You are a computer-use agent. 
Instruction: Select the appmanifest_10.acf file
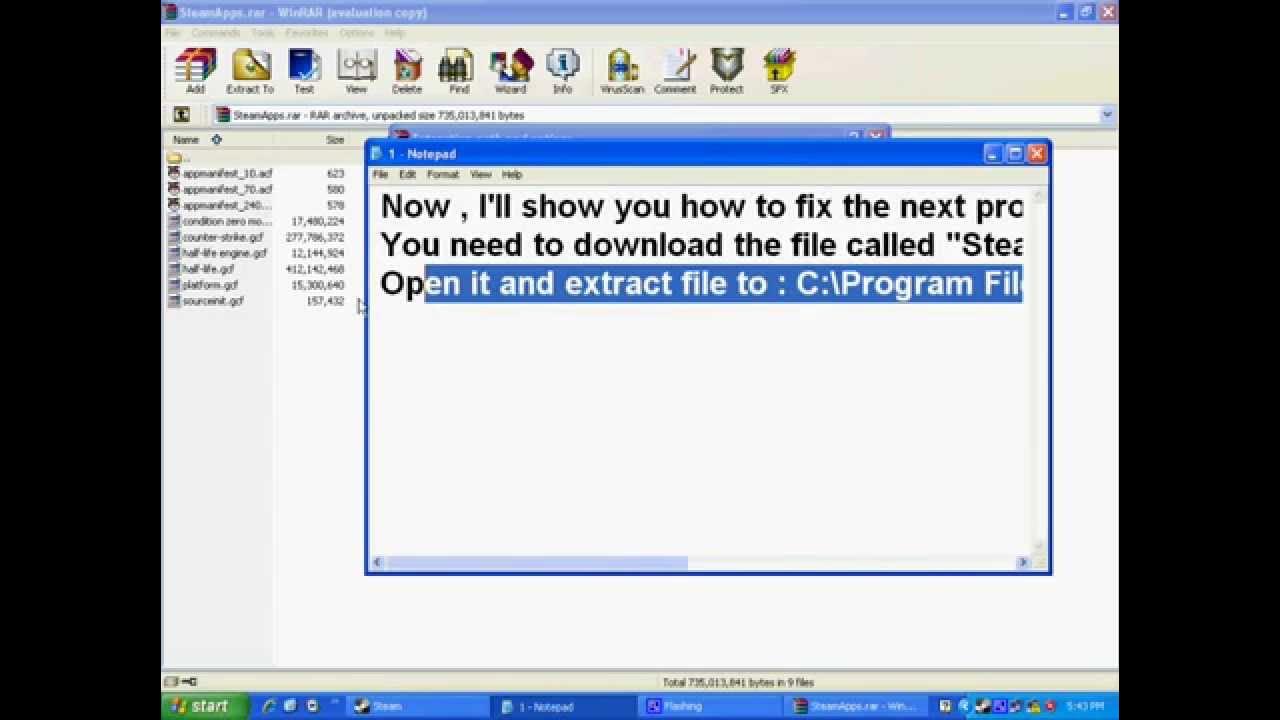220,174
